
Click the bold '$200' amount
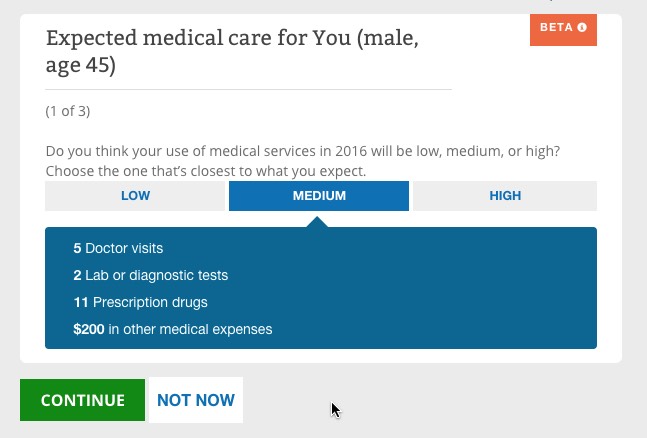tap(88, 329)
